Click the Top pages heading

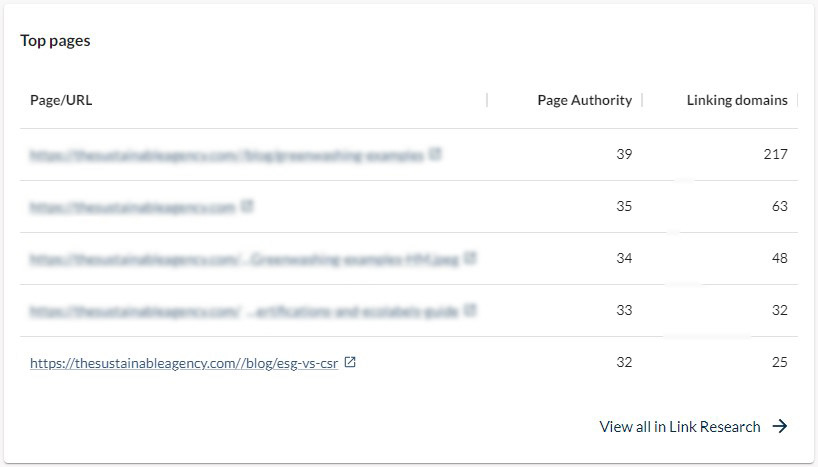(x=55, y=41)
